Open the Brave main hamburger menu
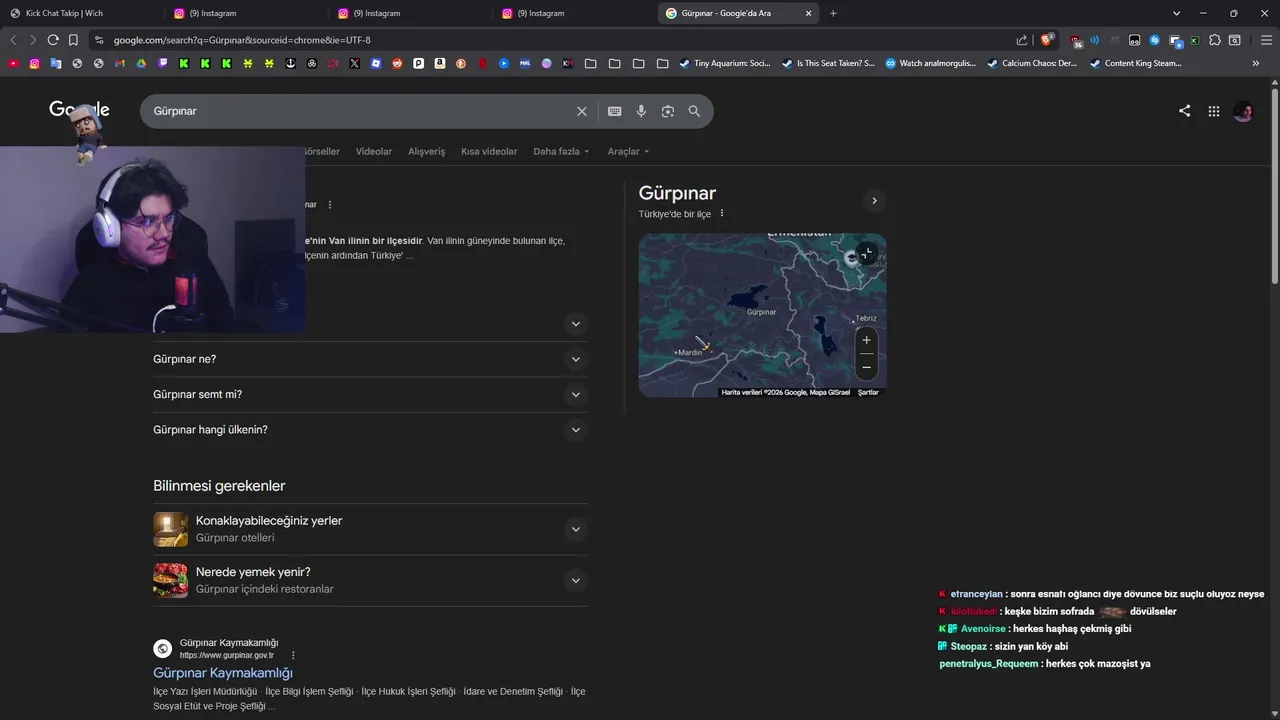Screen dimensions: 1280x720 (1266, 40)
